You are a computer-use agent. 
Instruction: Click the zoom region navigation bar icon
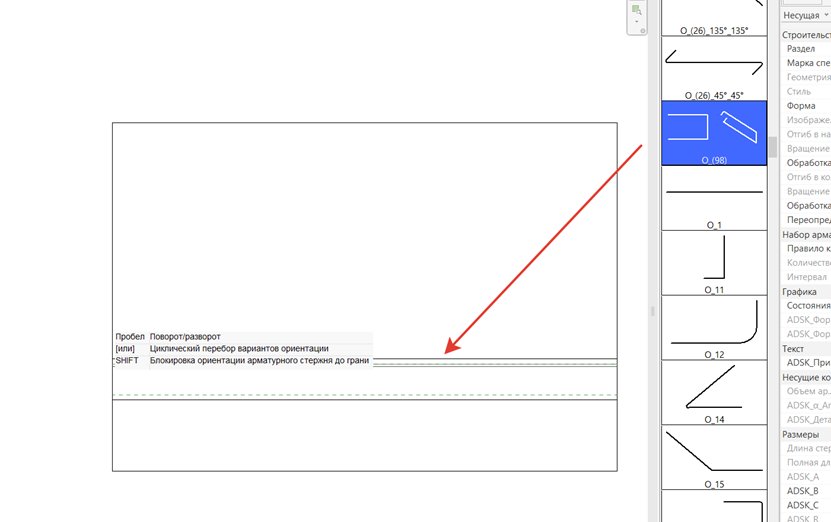point(636,10)
